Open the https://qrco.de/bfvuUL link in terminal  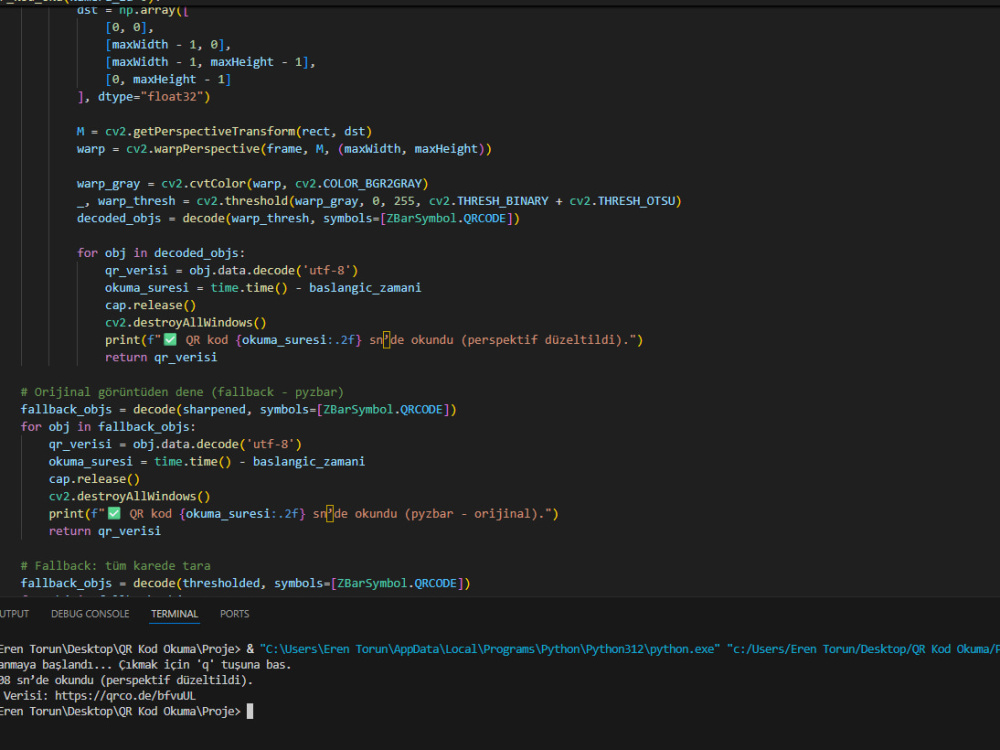coord(125,696)
